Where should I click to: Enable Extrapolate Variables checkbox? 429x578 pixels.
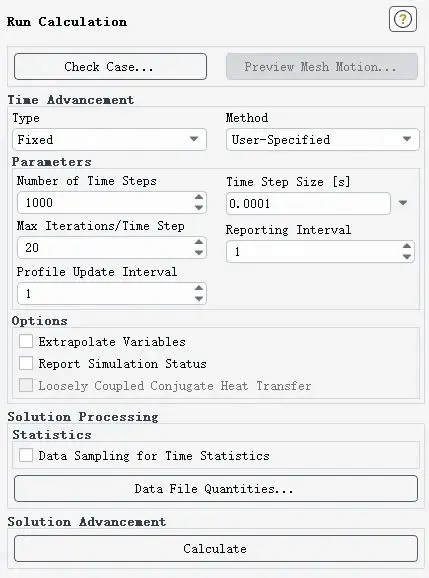tap(26, 341)
